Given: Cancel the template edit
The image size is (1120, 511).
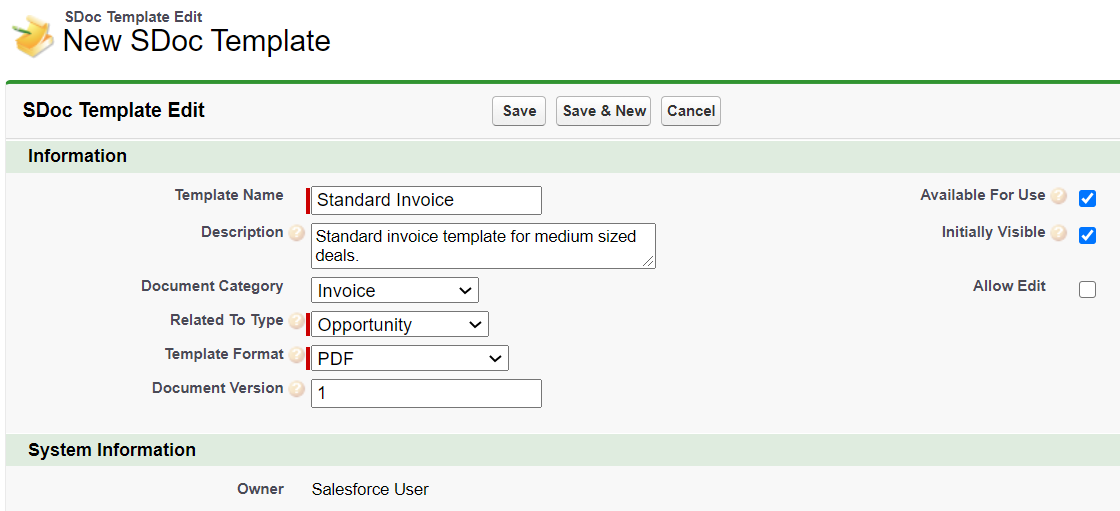Looking at the screenshot, I should 691,111.
